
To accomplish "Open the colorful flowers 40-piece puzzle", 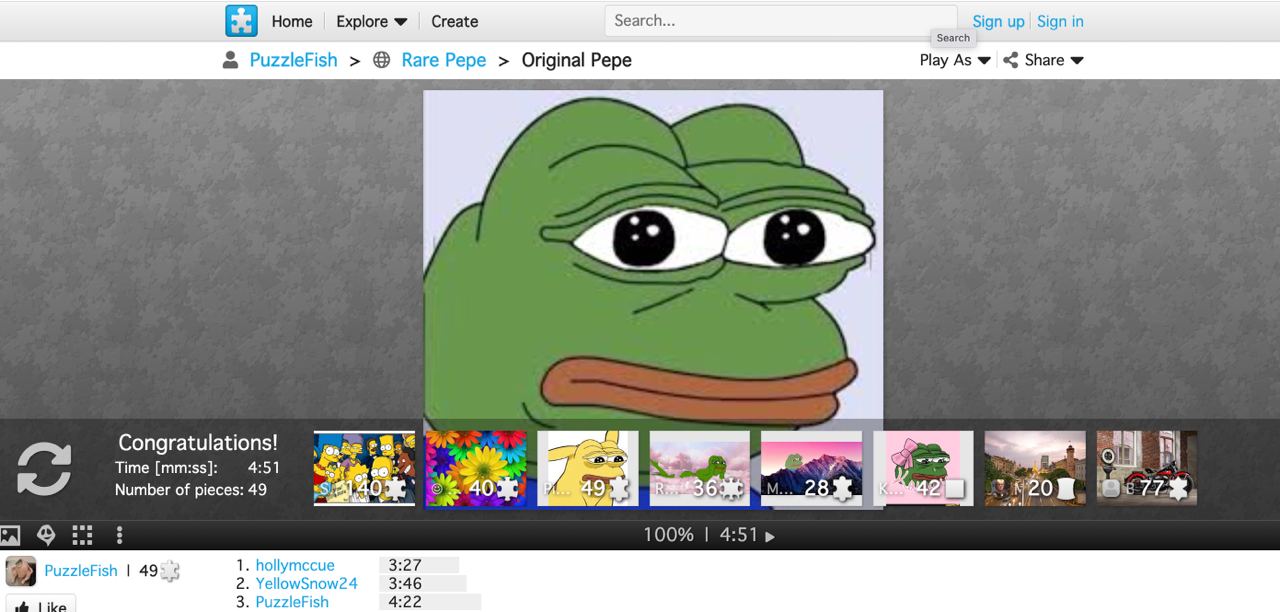I will click(x=476, y=468).
